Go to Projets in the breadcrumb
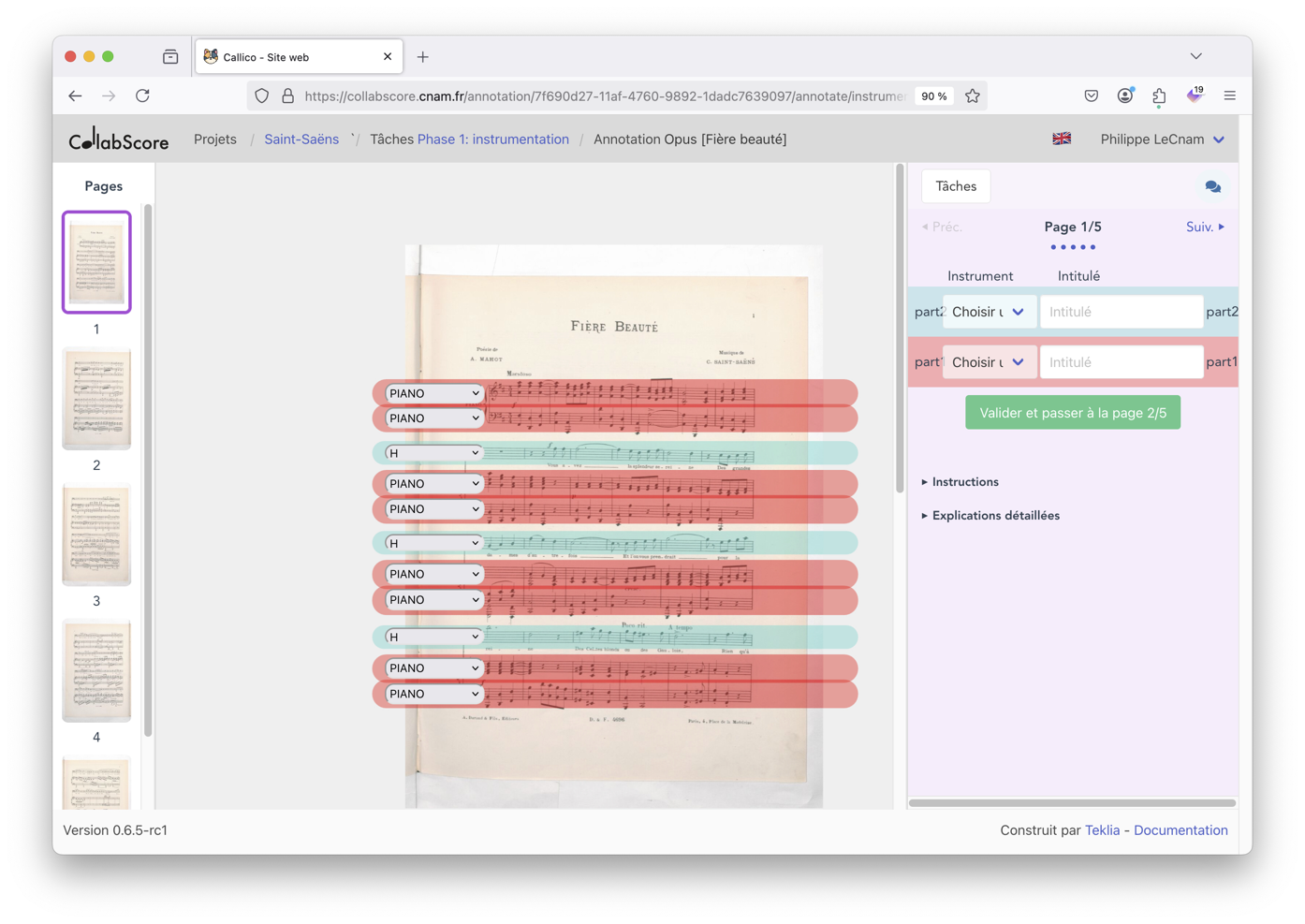Image resolution: width=1305 pixels, height=924 pixels. coord(215,139)
